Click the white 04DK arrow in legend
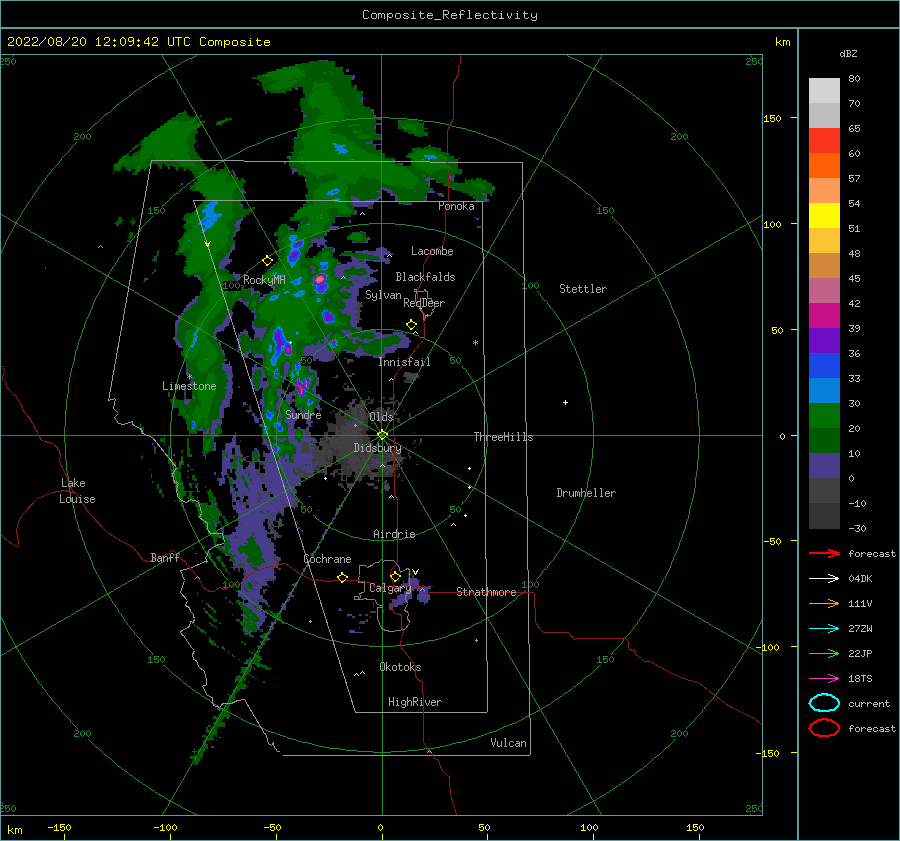This screenshot has height=841, width=900. point(824,578)
